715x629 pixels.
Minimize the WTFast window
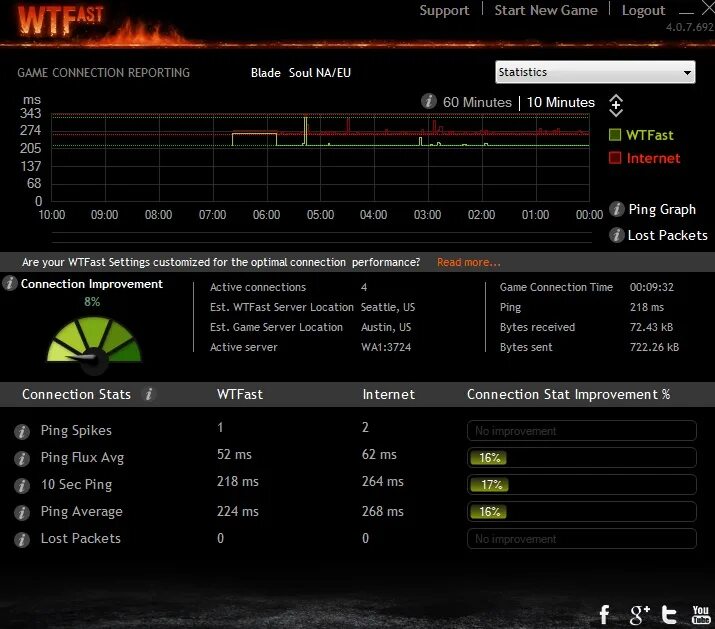686,12
